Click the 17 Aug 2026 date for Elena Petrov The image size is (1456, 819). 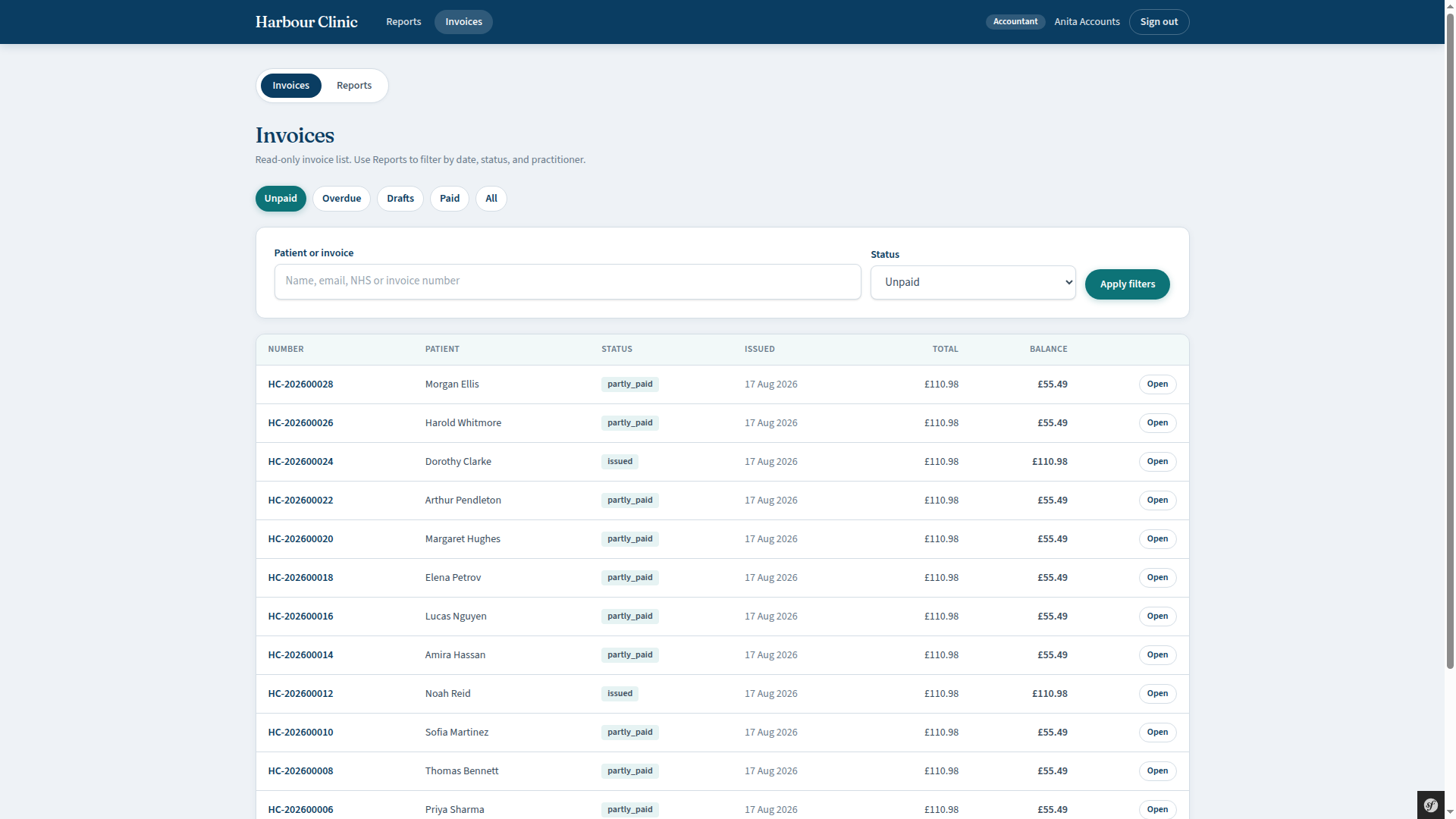(x=770, y=578)
